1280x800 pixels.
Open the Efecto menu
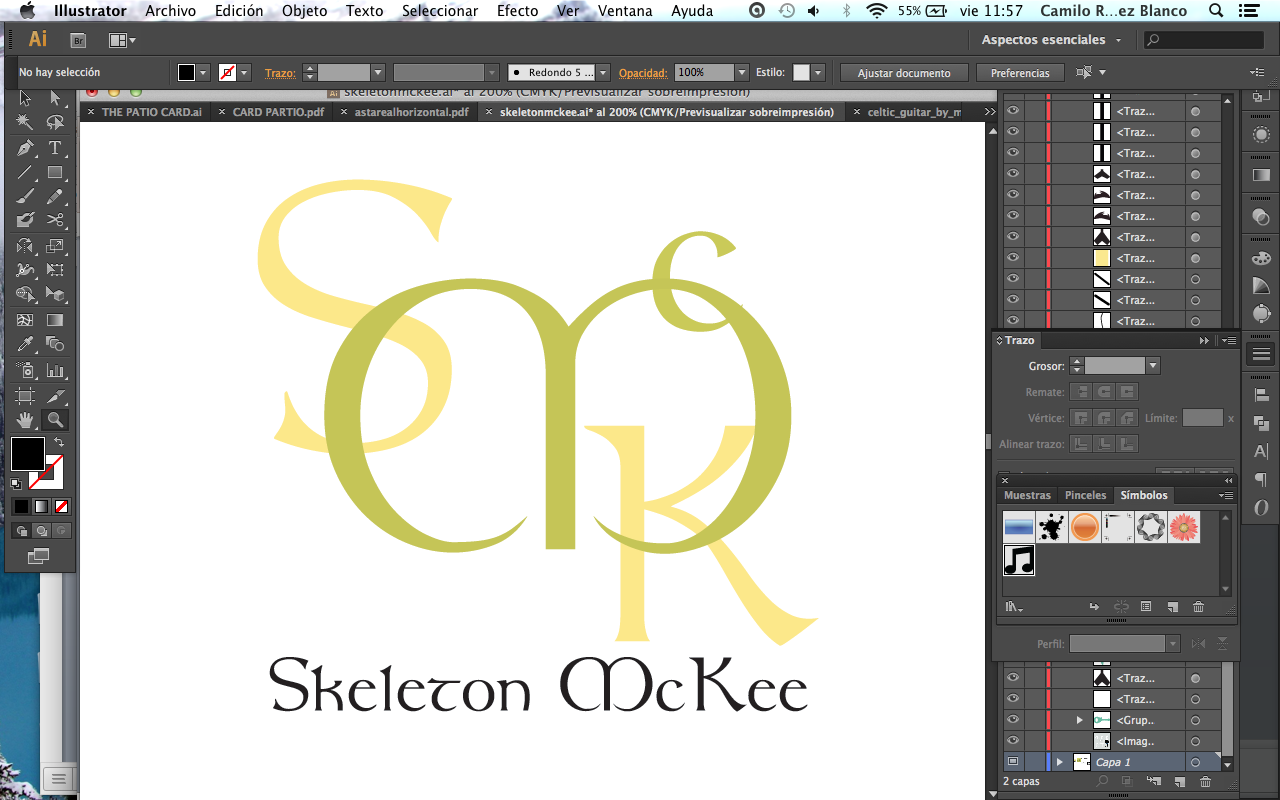click(x=516, y=11)
